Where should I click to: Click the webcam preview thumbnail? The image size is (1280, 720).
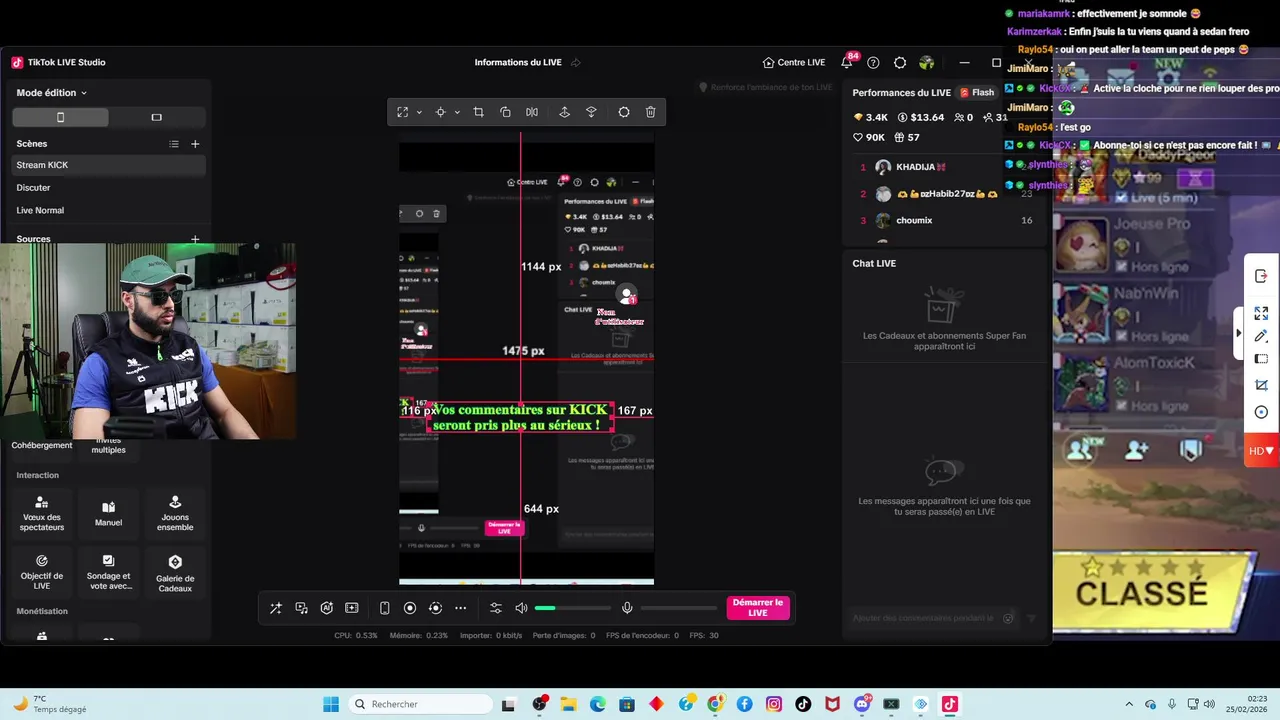148,341
